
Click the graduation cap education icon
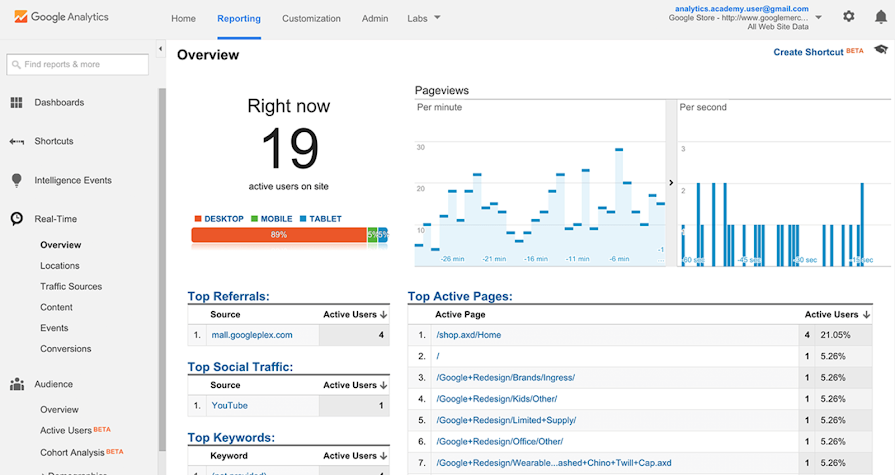[881, 50]
